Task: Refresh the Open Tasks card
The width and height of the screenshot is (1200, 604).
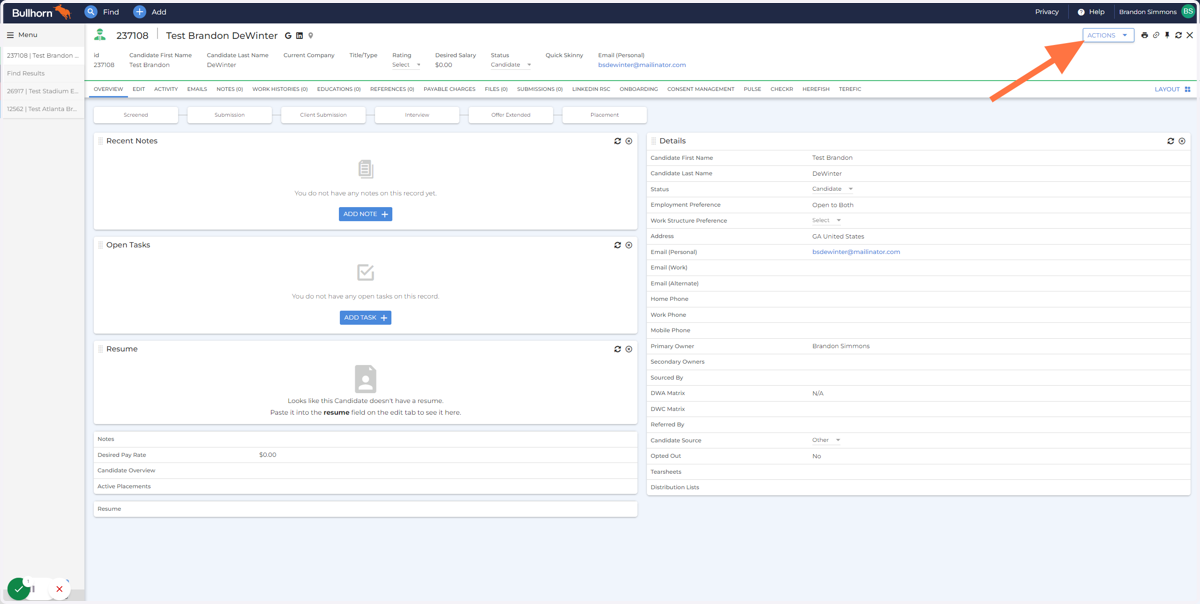Action: pyautogui.click(x=617, y=245)
